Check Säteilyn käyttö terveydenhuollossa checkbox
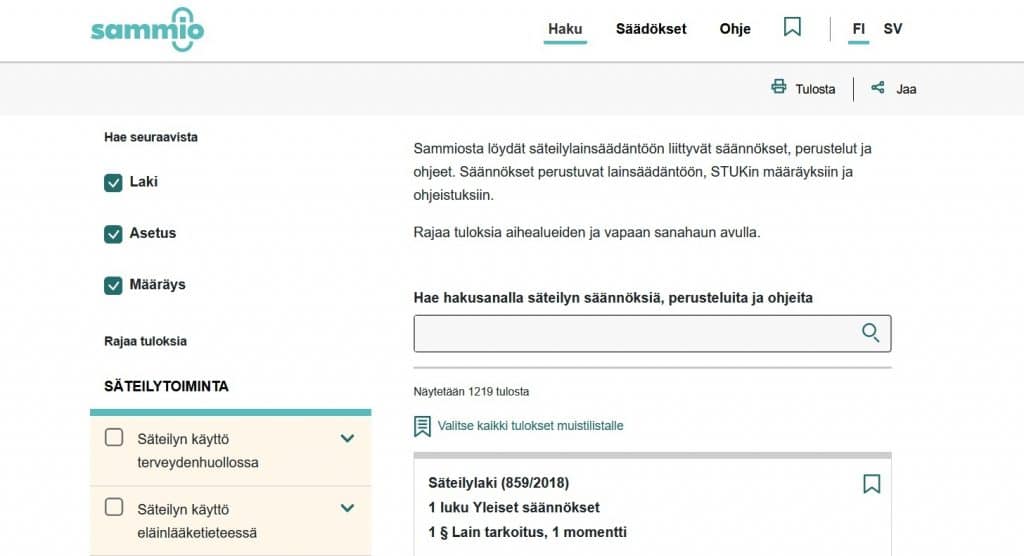1024x556 pixels. coord(114,437)
